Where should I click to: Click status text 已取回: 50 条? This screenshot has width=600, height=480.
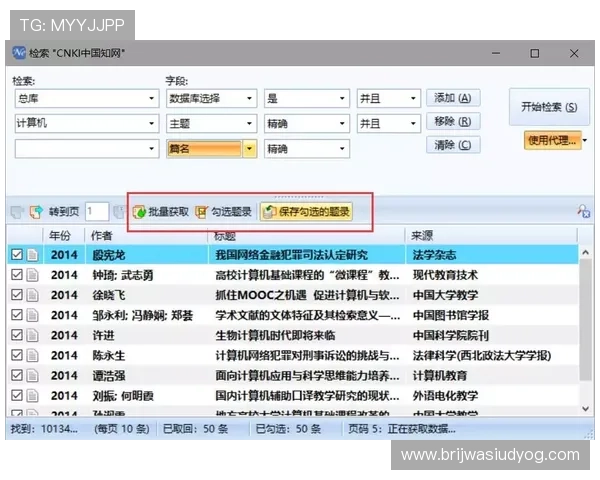[x=196, y=429]
